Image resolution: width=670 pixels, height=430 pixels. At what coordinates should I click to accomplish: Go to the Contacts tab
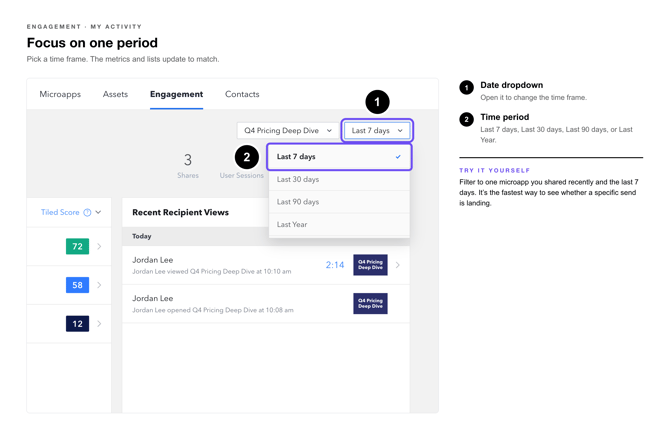click(242, 94)
